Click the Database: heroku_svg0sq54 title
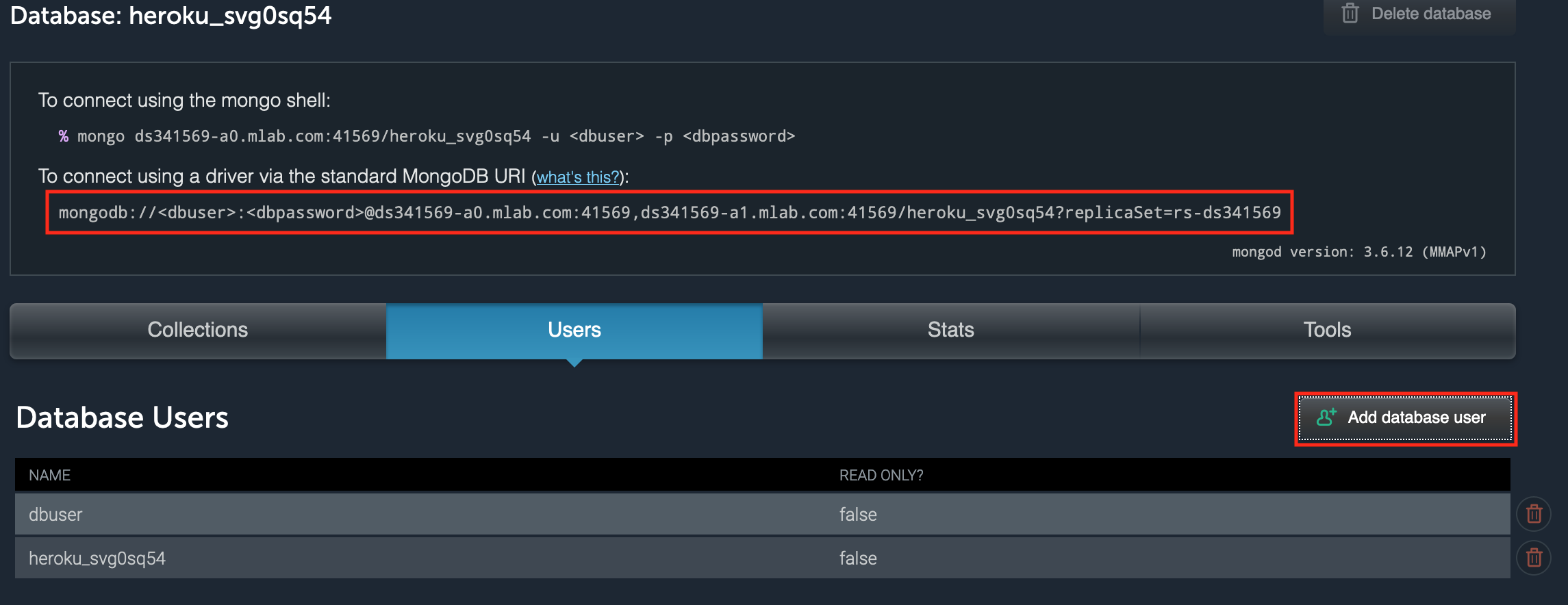The height and width of the screenshot is (605, 1568). click(171, 16)
